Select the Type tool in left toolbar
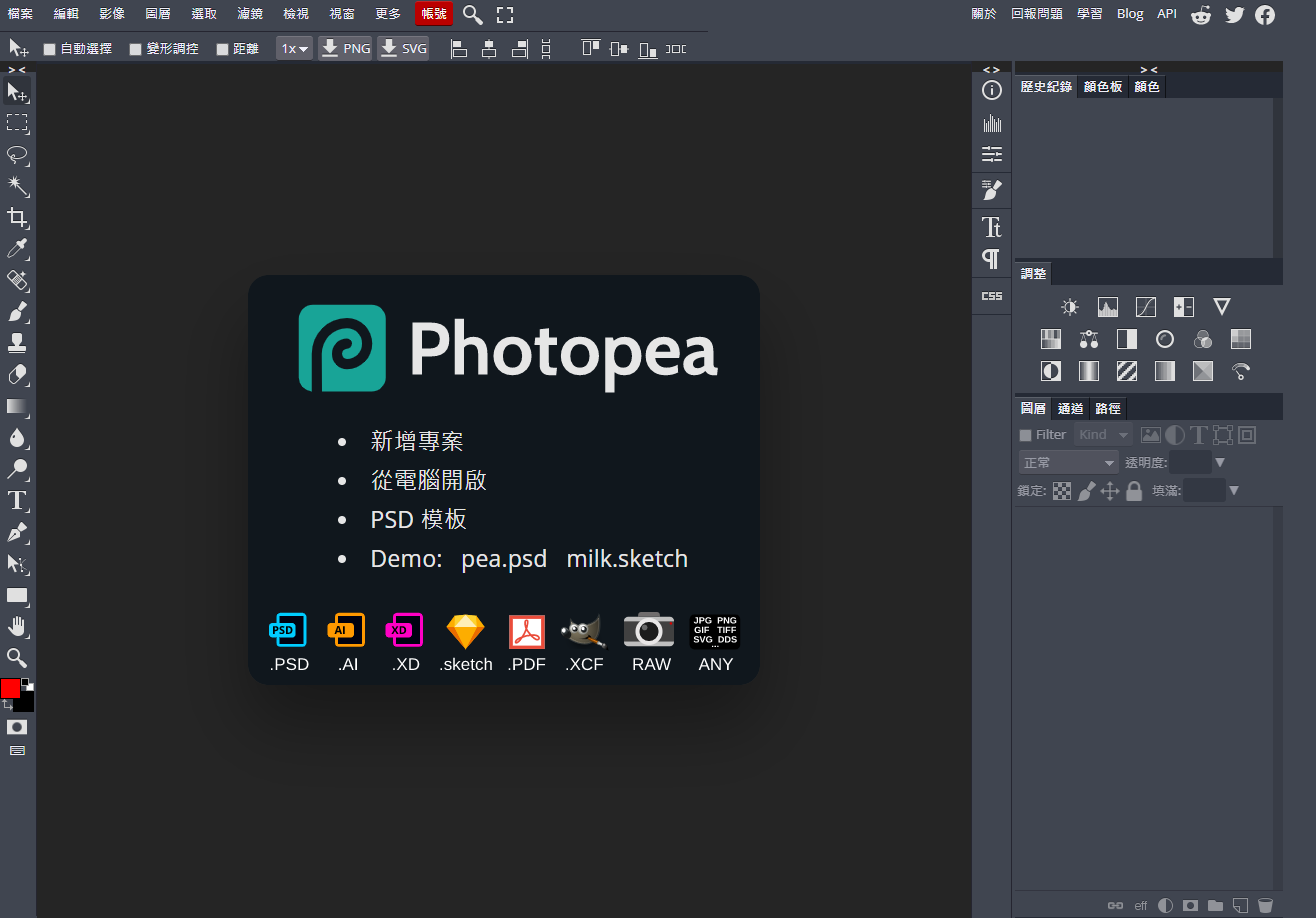1316x918 pixels. pyautogui.click(x=17, y=501)
